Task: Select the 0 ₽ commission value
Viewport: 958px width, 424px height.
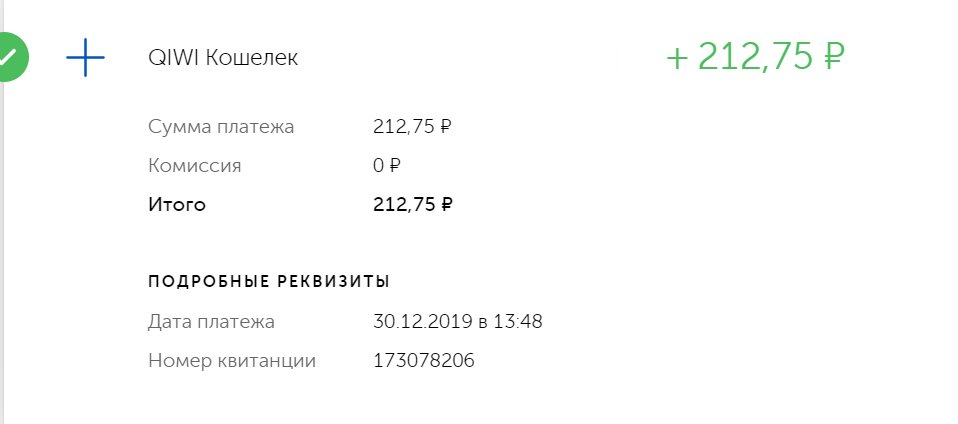Action: click(x=386, y=166)
